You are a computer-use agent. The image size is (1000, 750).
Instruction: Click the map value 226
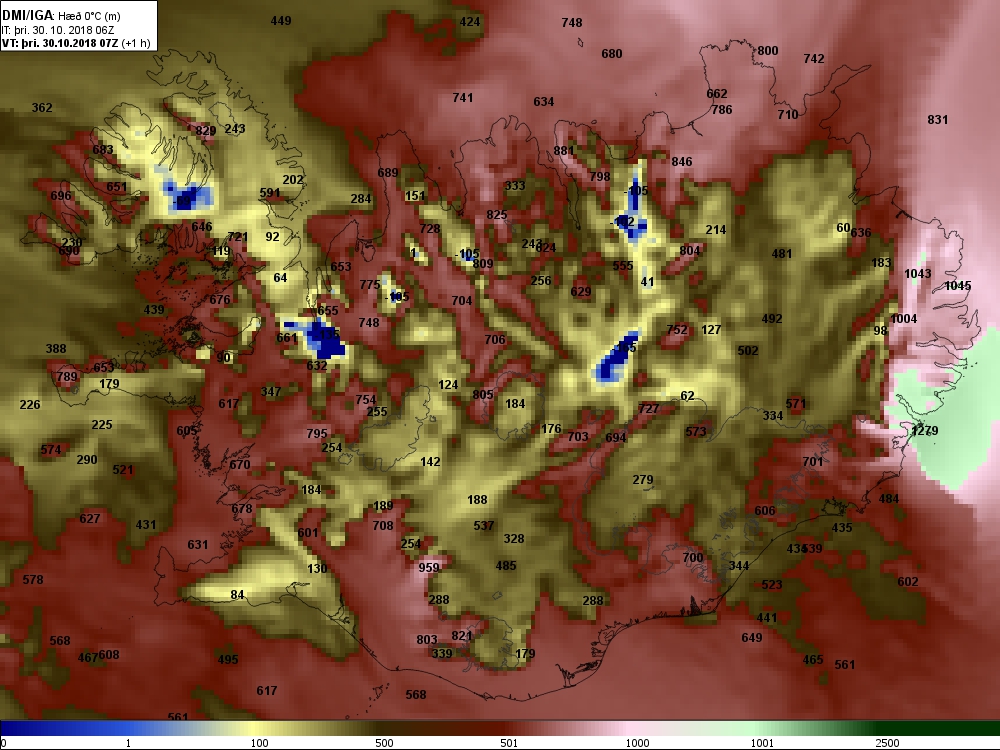pos(30,404)
